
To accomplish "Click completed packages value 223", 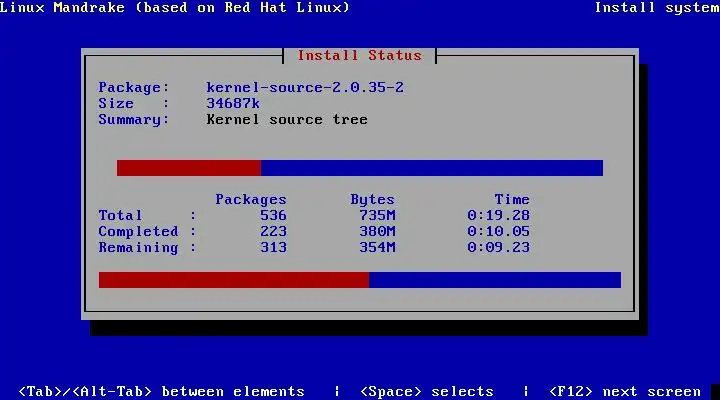I will point(273,231).
